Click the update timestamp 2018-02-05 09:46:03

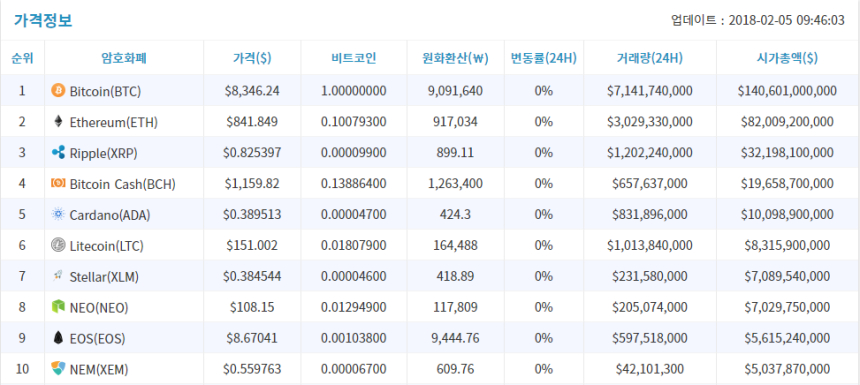[x=787, y=21]
